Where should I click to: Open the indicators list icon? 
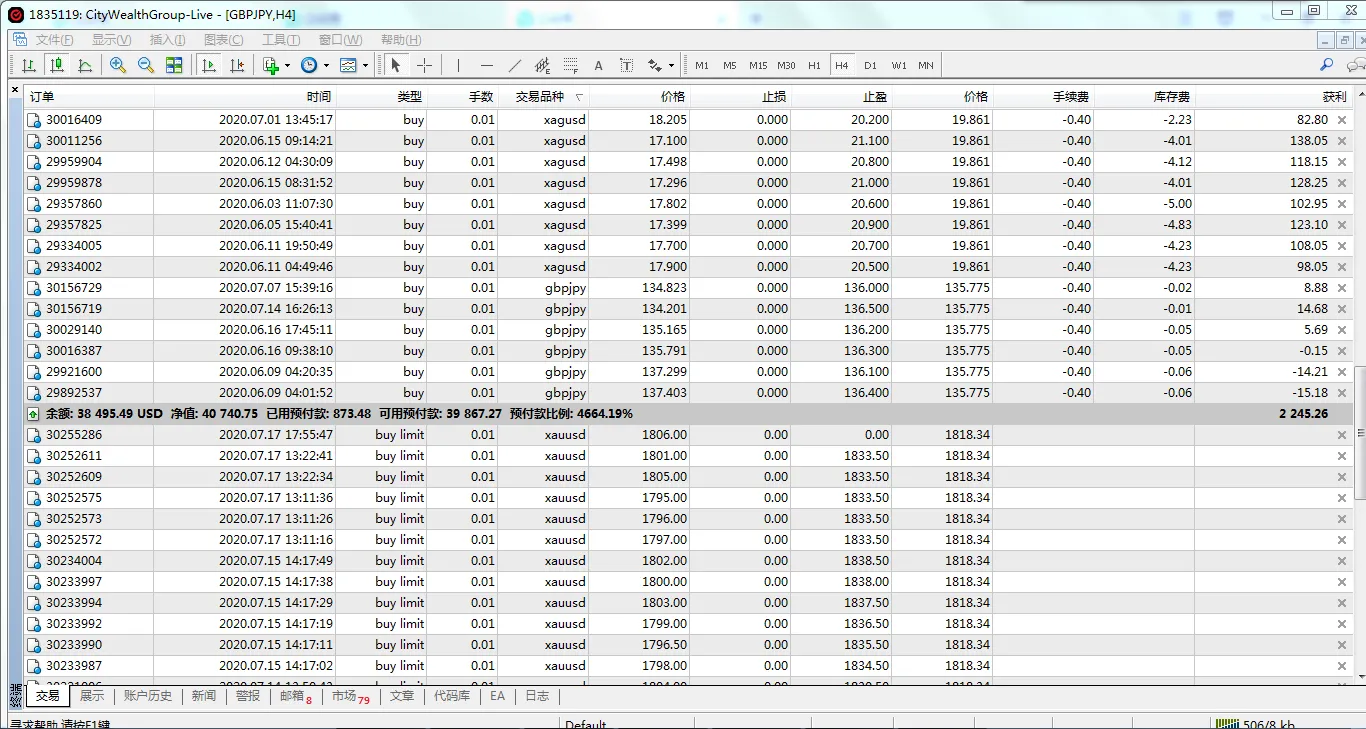tap(270, 65)
